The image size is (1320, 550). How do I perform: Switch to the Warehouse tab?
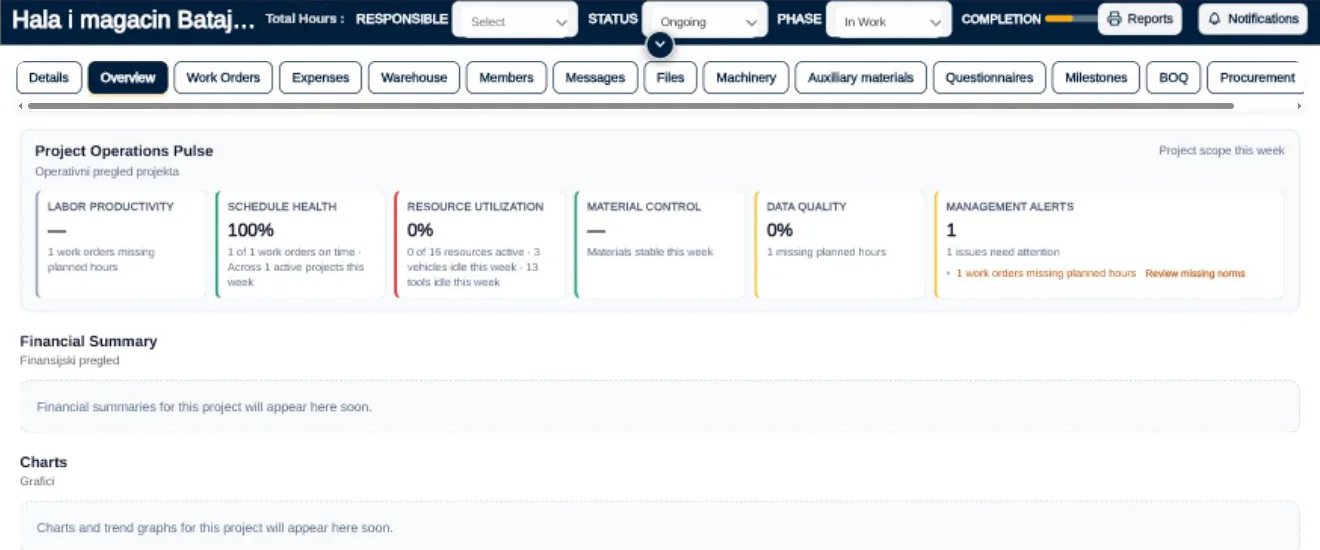click(414, 78)
